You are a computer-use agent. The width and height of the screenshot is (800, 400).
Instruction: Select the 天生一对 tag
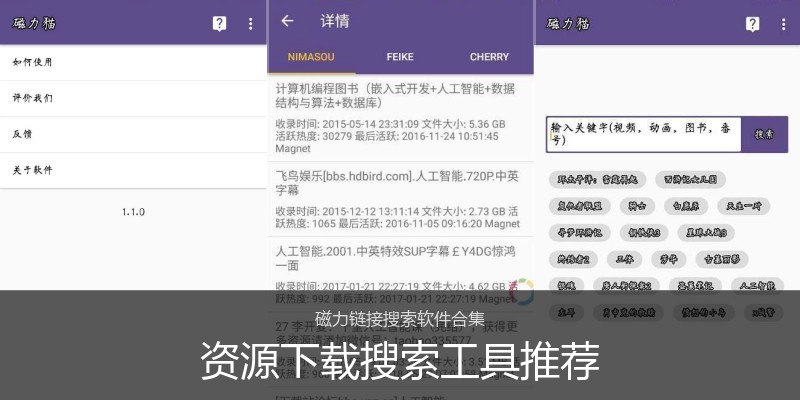[x=743, y=206]
